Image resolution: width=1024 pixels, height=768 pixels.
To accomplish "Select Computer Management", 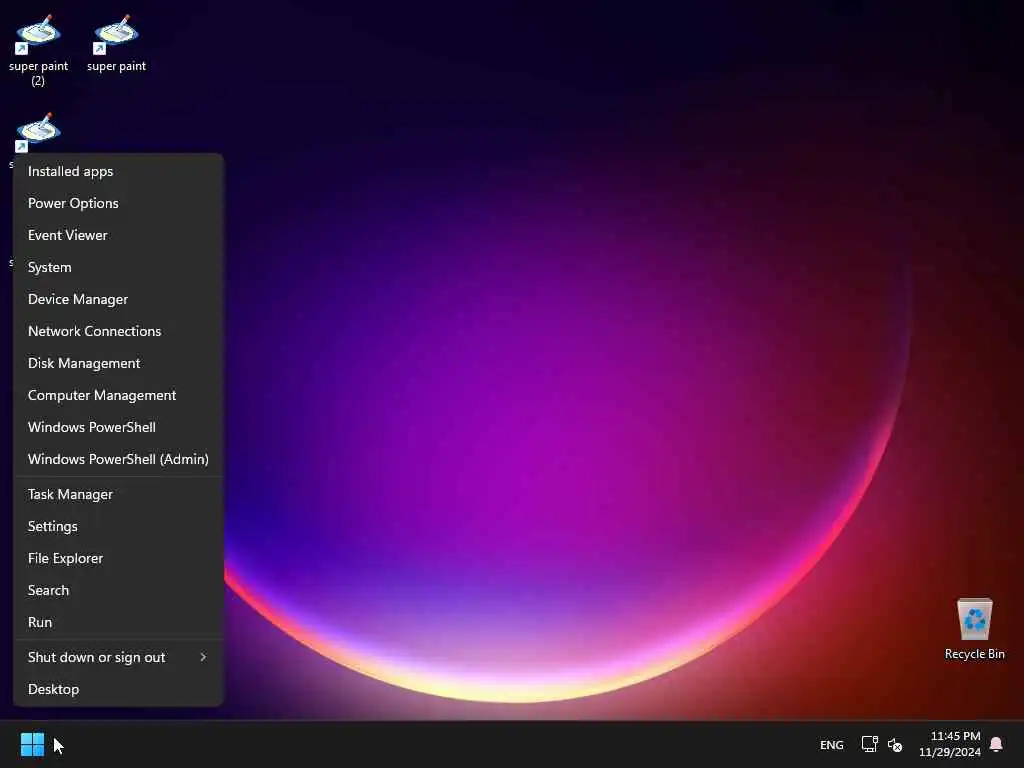I will click(x=118, y=395).
